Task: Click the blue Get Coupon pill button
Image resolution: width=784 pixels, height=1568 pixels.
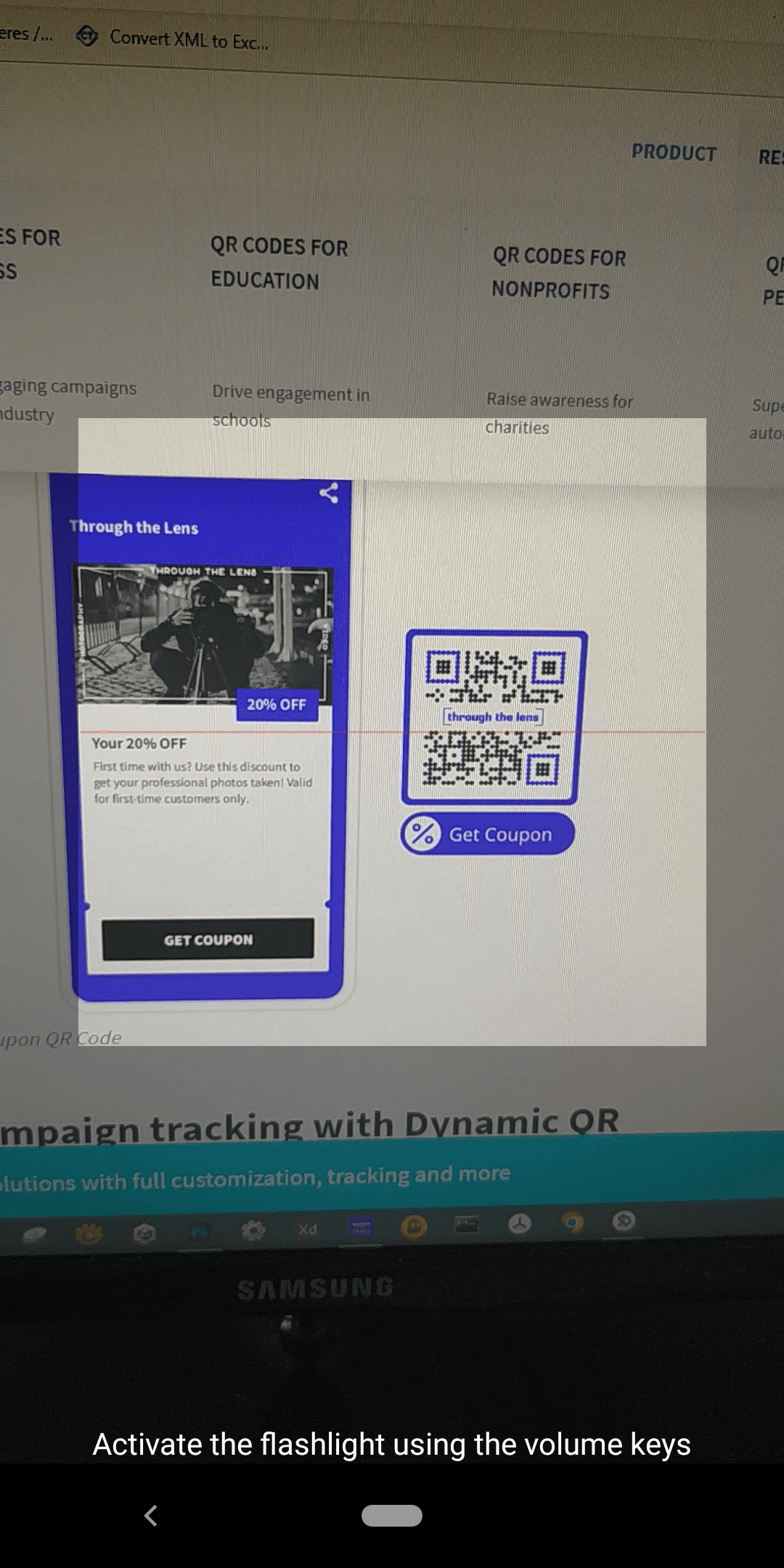Action: [x=487, y=834]
